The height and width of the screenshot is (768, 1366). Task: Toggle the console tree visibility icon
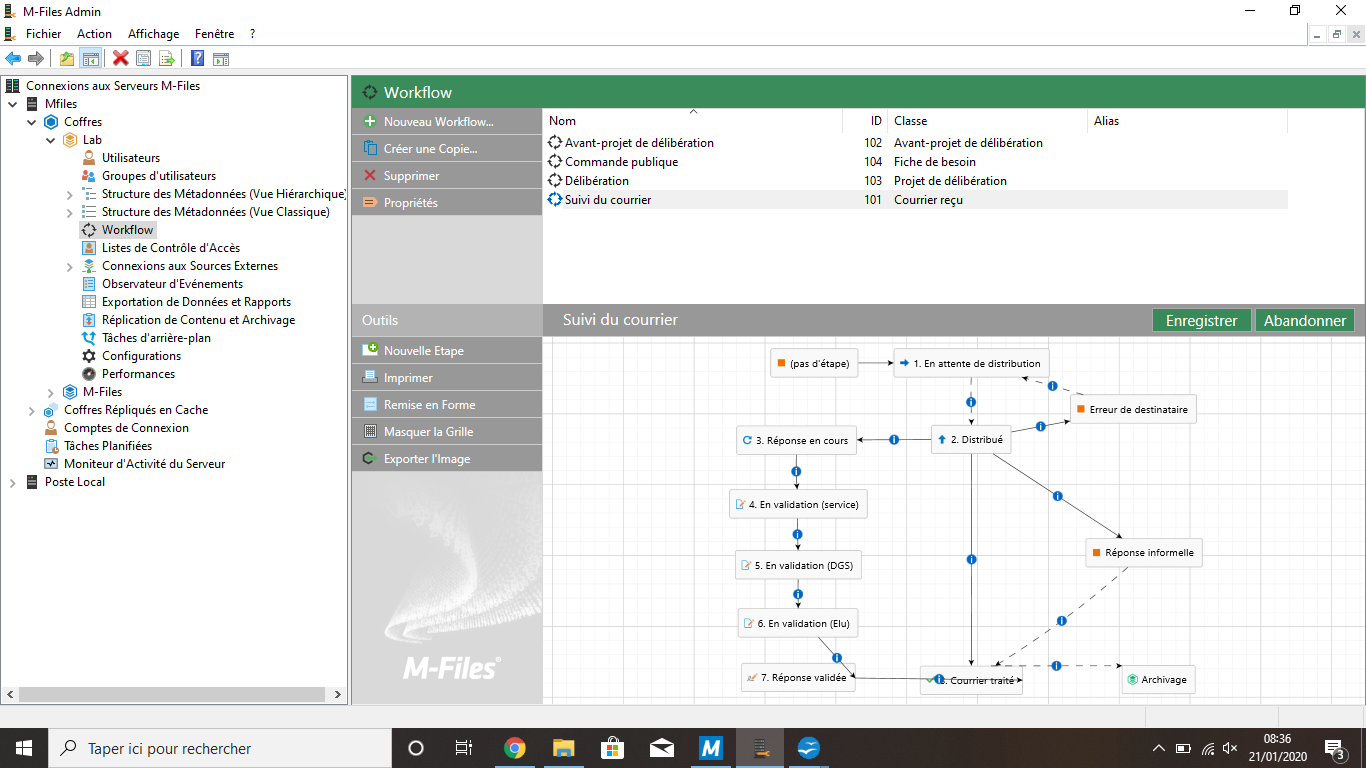click(x=90, y=59)
